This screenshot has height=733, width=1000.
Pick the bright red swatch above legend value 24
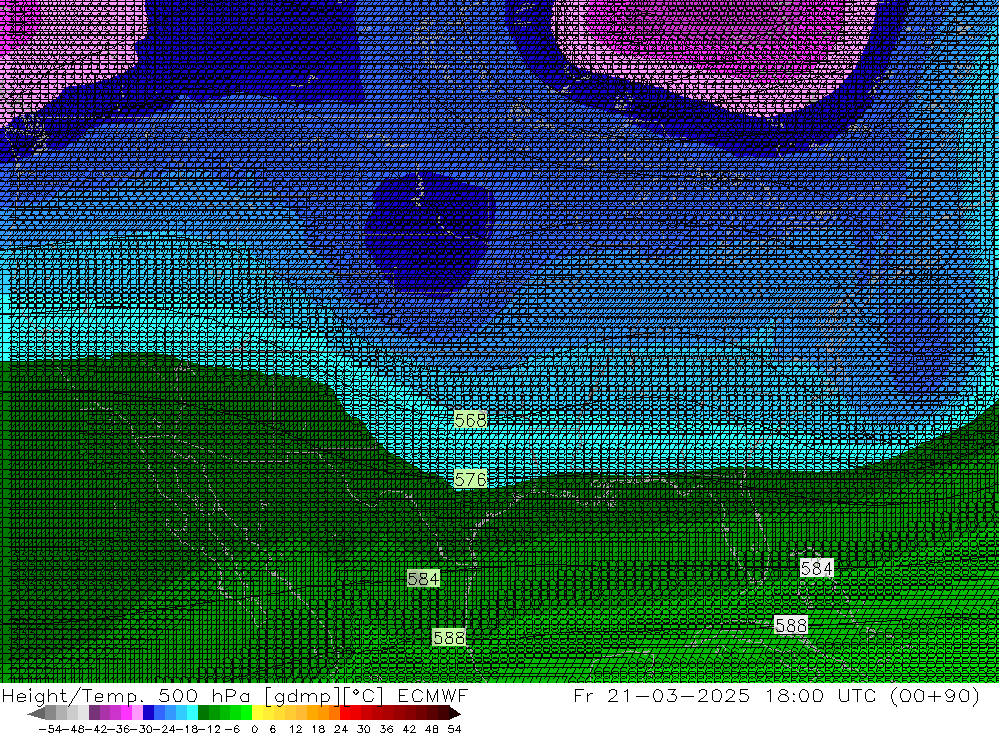point(345,713)
